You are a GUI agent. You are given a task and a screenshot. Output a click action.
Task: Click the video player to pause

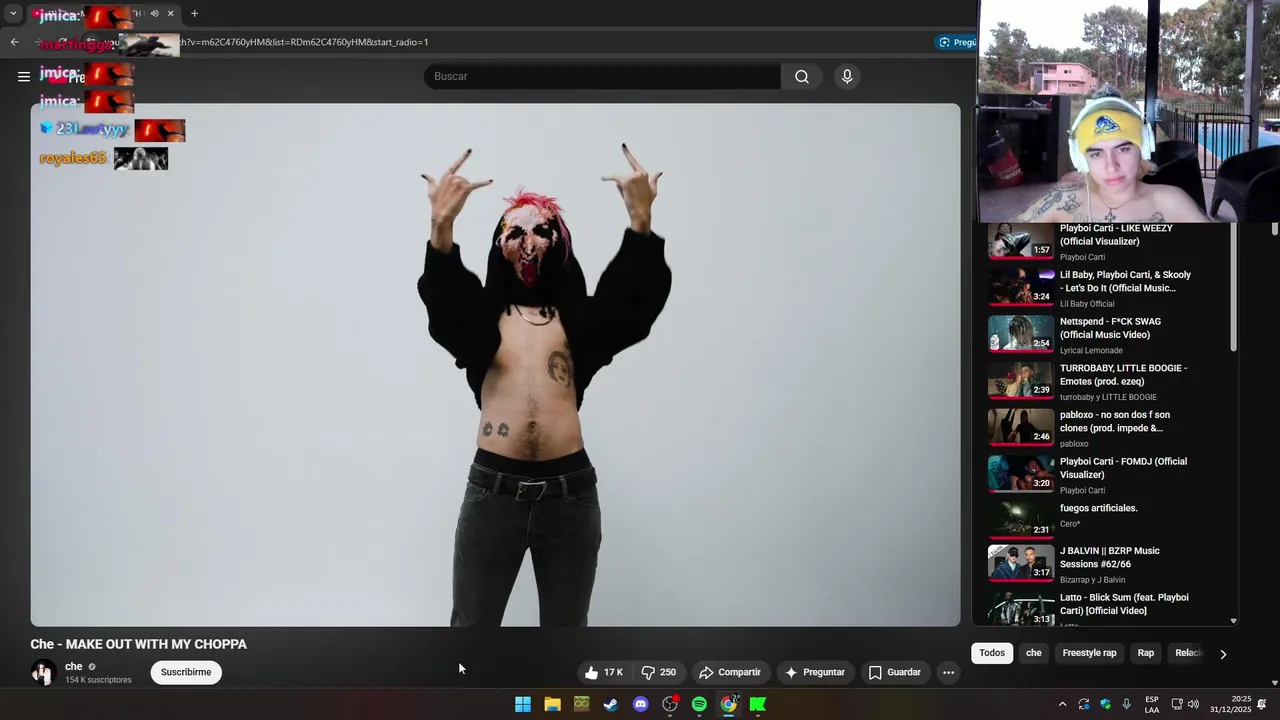(495, 365)
